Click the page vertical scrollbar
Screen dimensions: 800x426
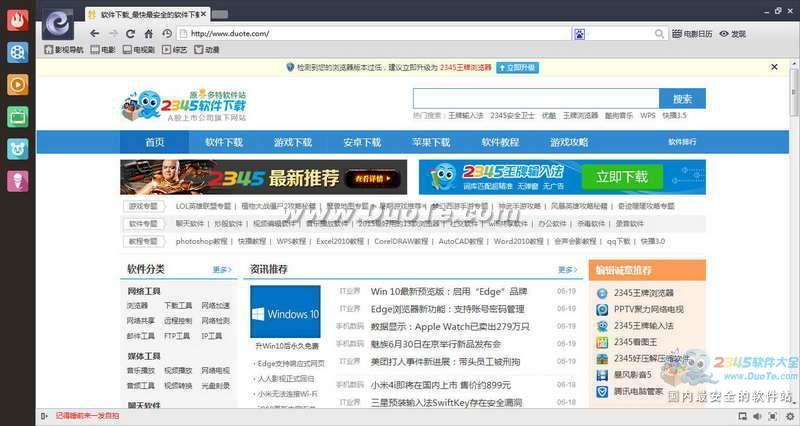[794, 92]
